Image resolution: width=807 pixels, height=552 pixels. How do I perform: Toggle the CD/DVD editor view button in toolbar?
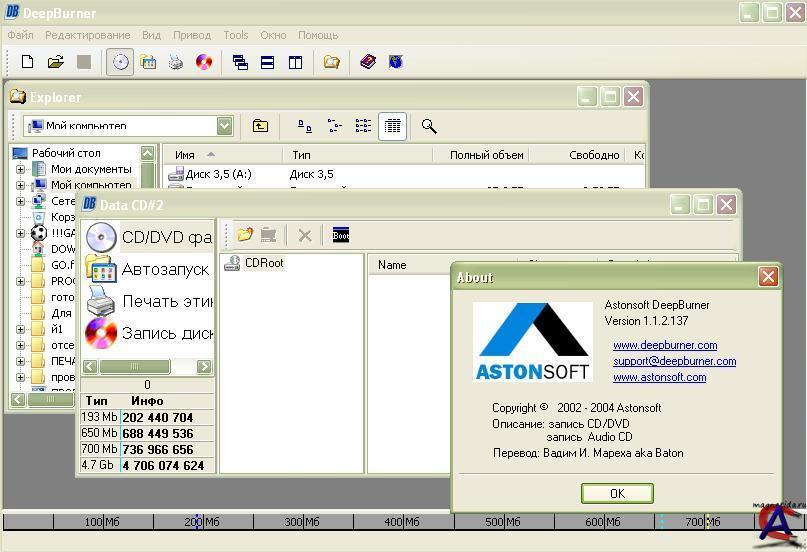120,62
